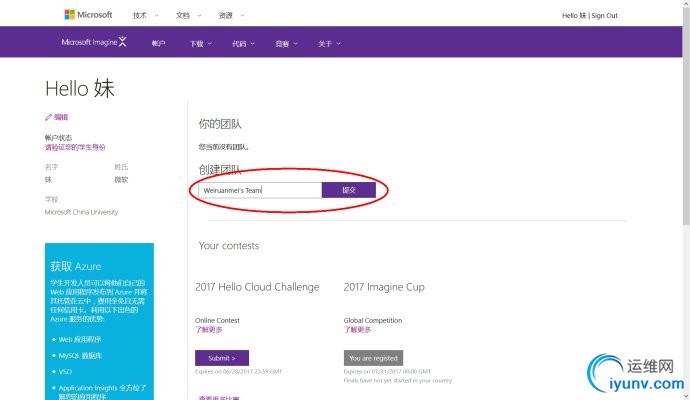Click the 2017 Imagine Cup title

[x=384, y=287]
